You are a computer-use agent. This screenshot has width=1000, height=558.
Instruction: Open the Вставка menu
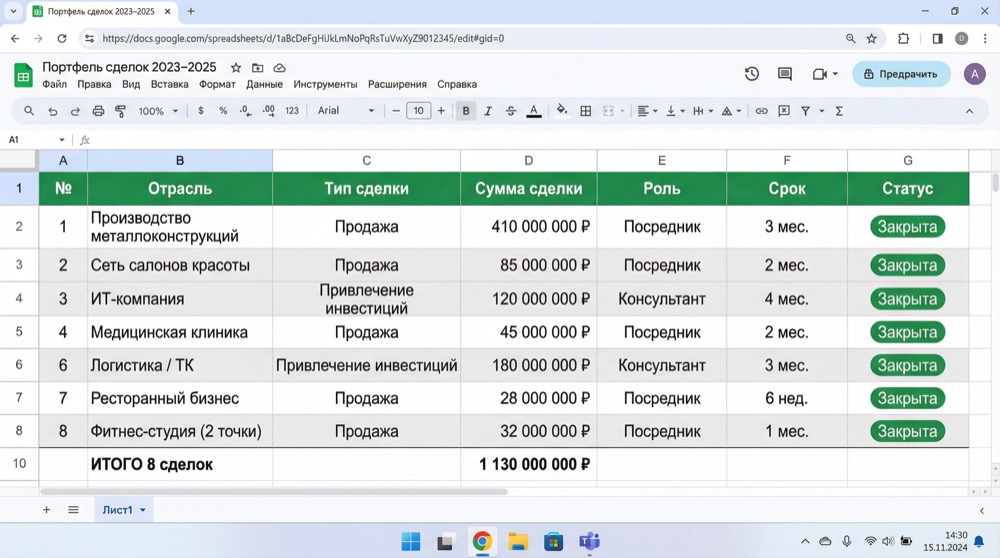[x=170, y=84]
